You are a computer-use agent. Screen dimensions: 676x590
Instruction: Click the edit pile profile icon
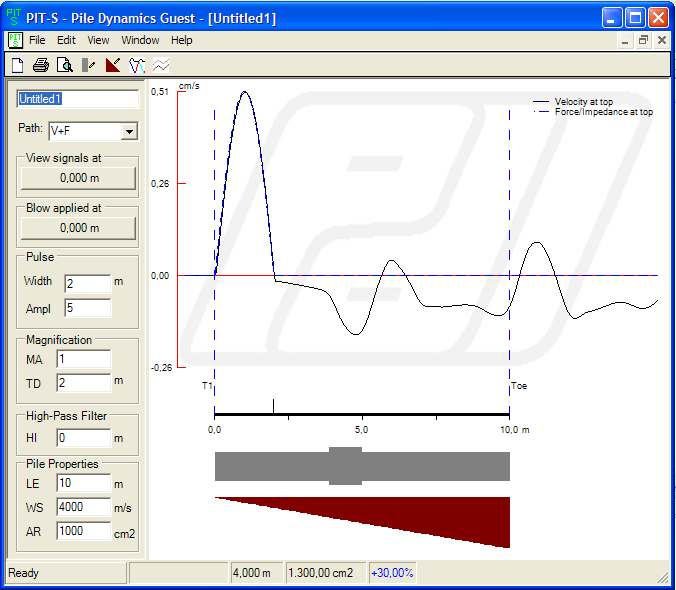[x=89, y=66]
